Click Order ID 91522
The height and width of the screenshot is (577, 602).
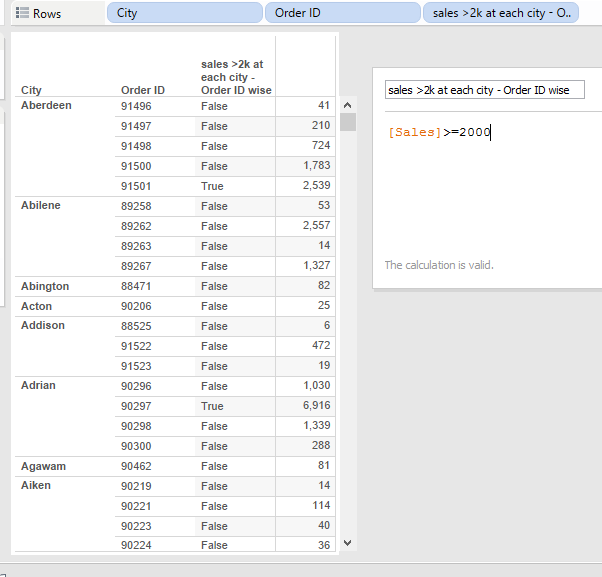[x=136, y=346]
